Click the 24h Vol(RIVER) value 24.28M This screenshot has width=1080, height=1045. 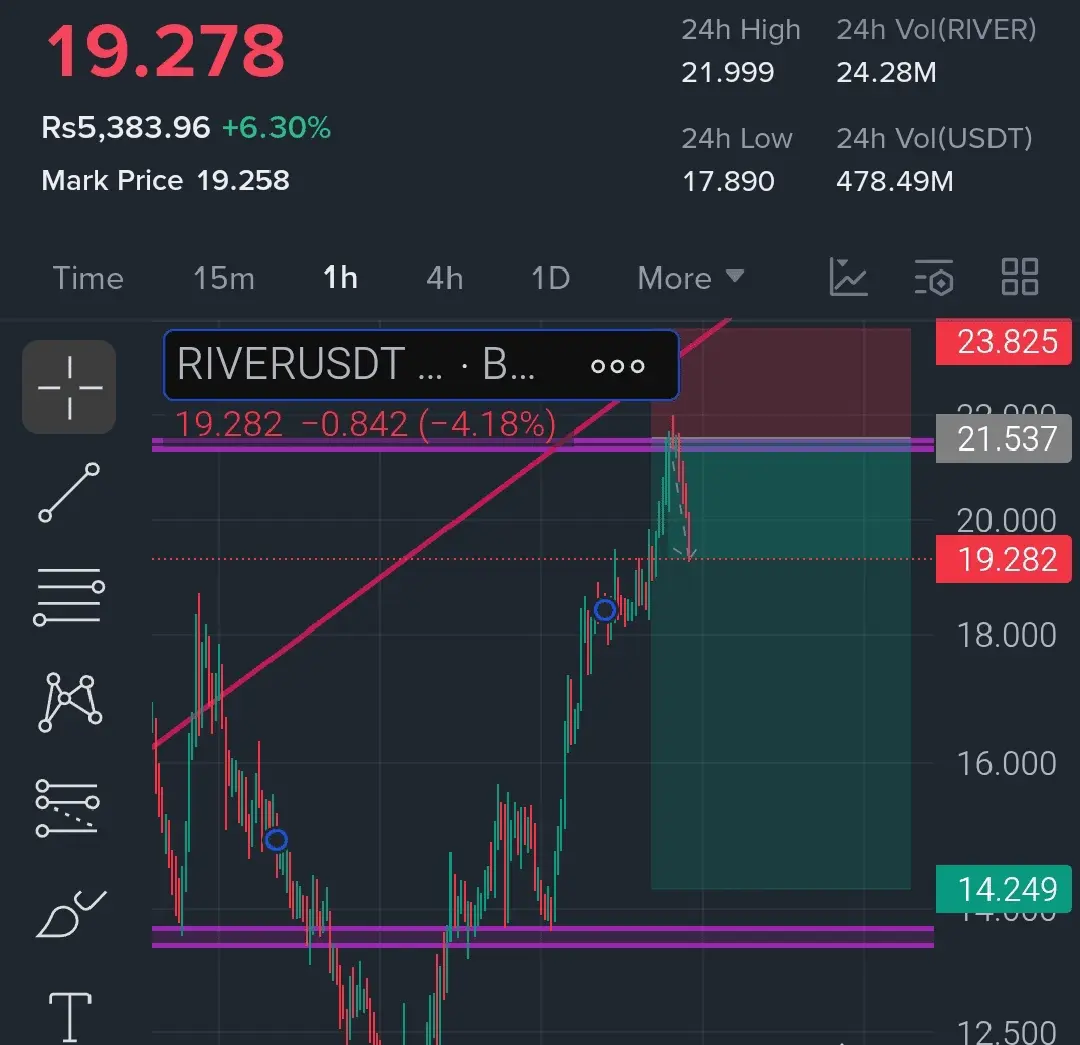[886, 72]
